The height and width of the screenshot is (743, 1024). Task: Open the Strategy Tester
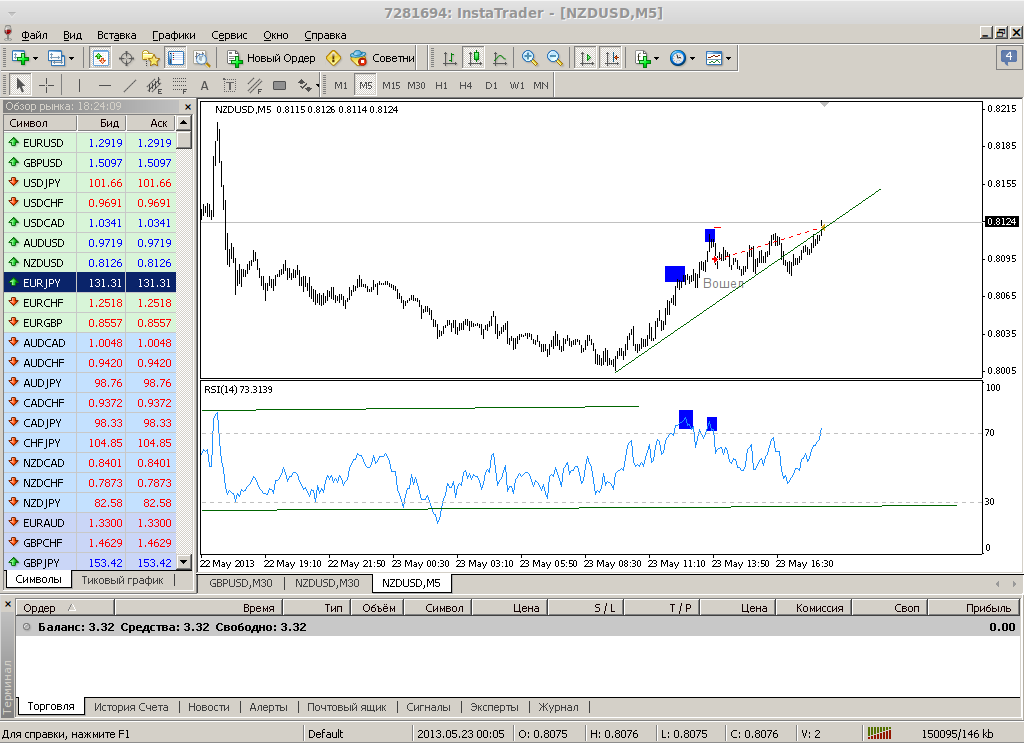[201, 58]
